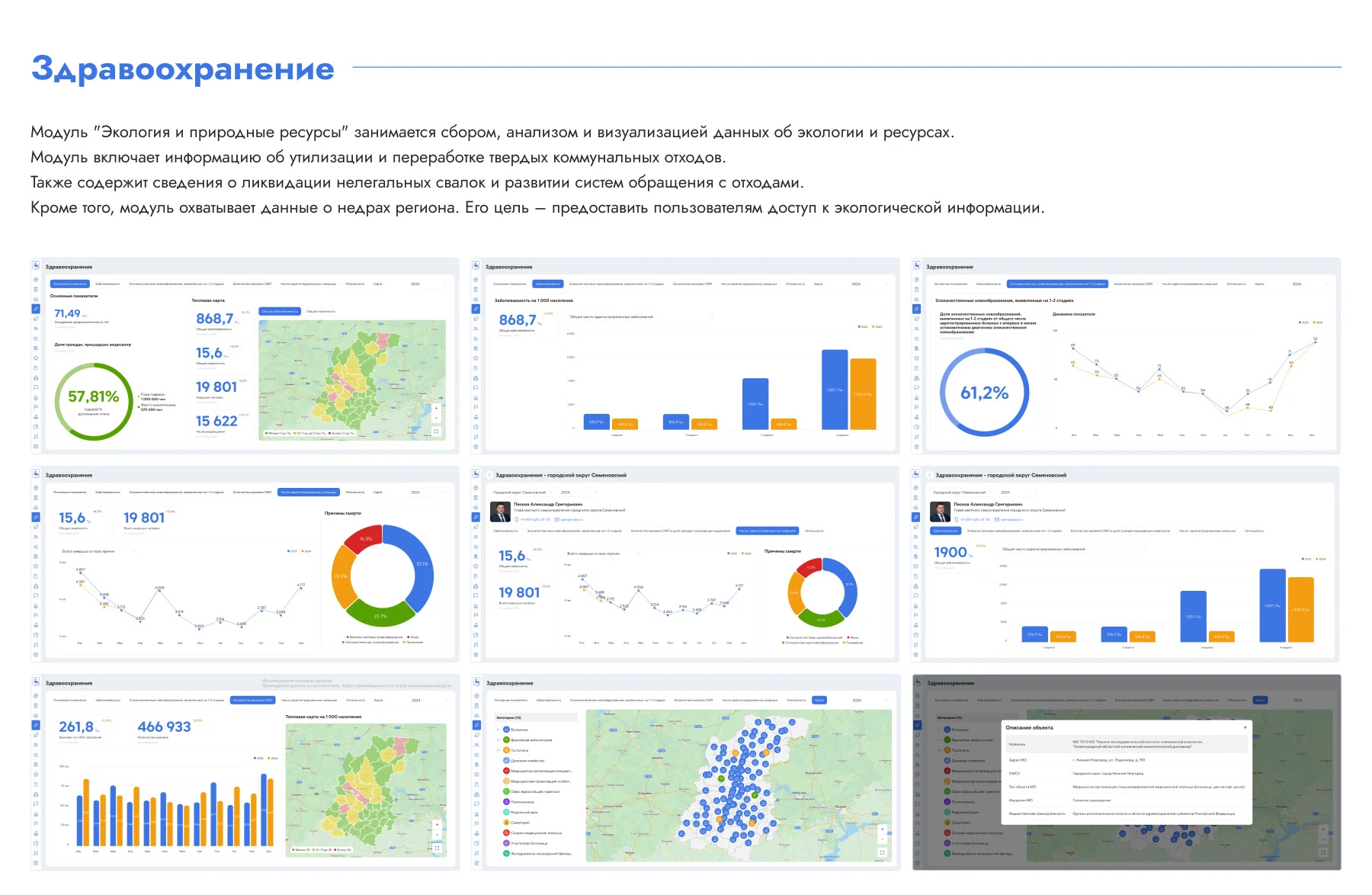Uncheck "Больница" category on undimmed markers map

[x=499, y=730]
